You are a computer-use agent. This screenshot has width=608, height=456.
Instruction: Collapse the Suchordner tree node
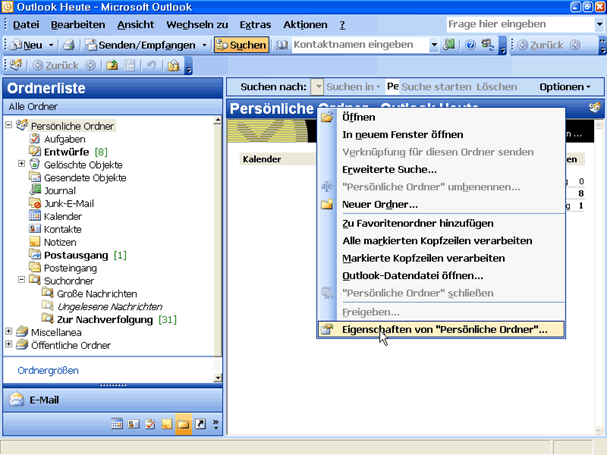pos(22,280)
